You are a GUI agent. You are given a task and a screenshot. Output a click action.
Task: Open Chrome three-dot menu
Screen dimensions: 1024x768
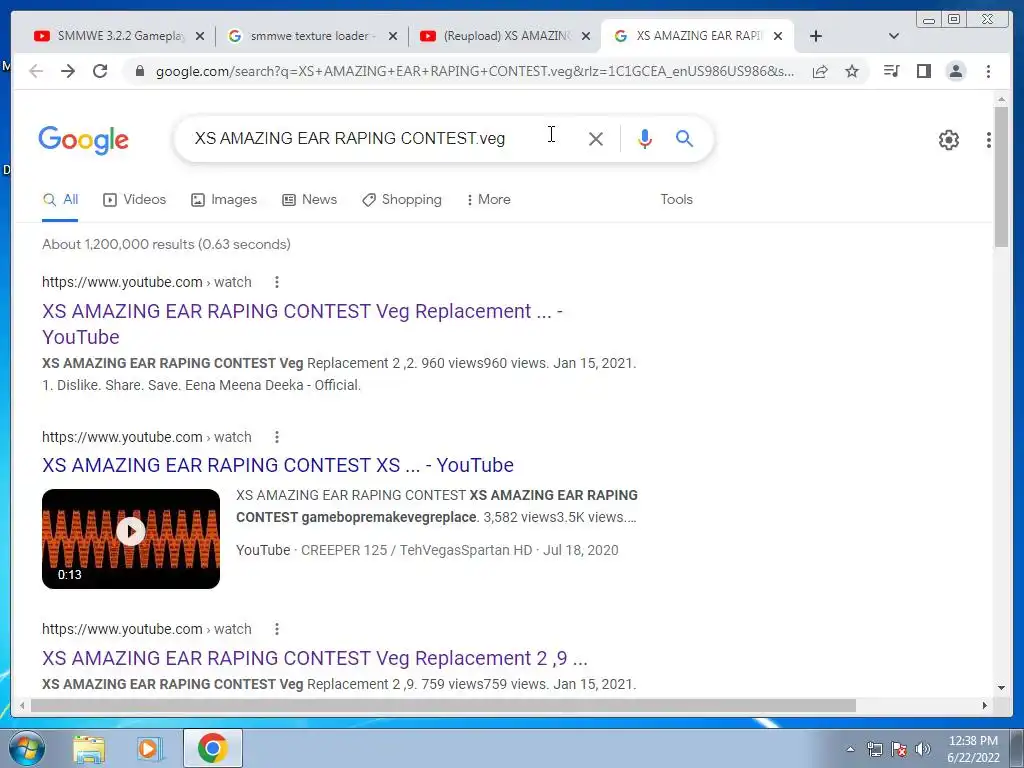pyautogui.click(x=988, y=71)
